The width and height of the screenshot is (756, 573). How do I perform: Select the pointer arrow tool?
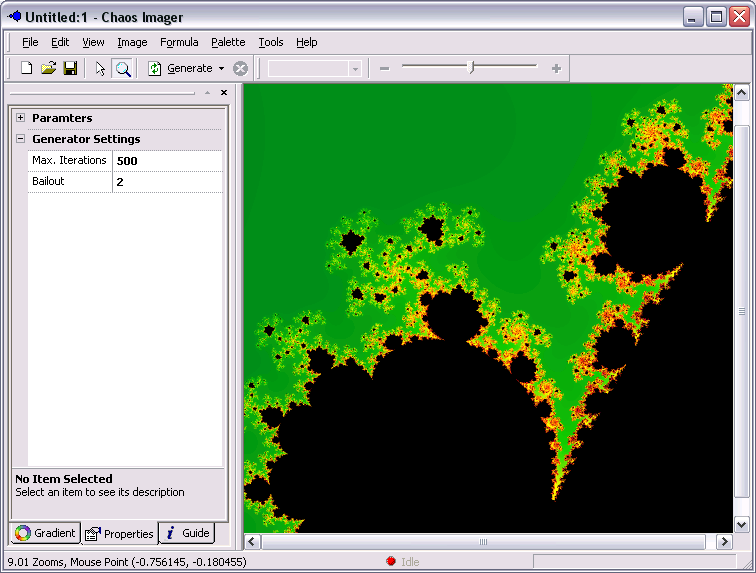[x=100, y=68]
